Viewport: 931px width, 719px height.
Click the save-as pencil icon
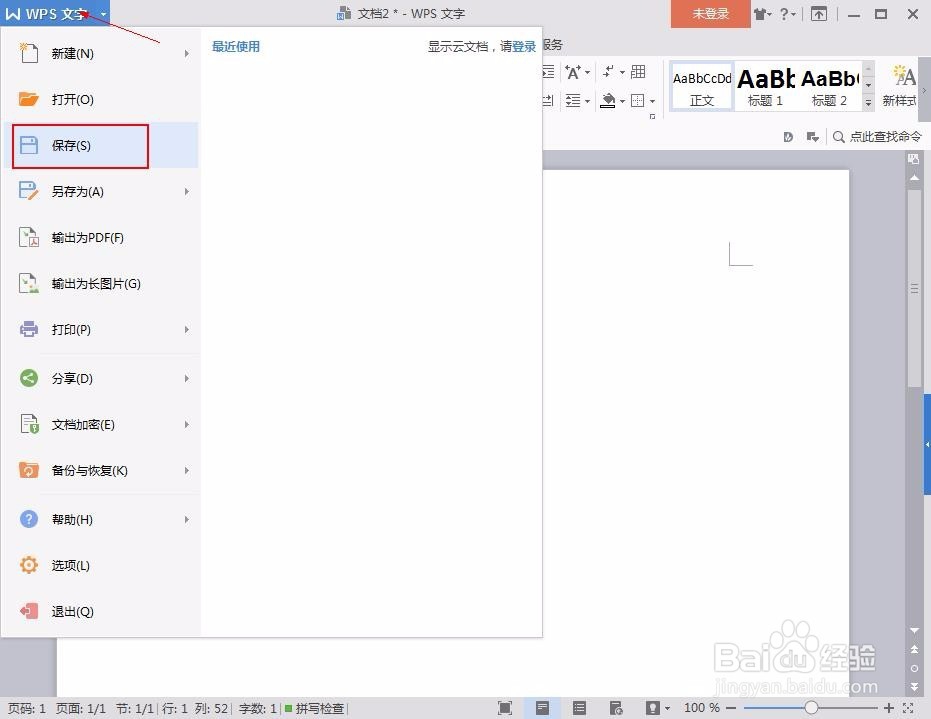(28, 191)
